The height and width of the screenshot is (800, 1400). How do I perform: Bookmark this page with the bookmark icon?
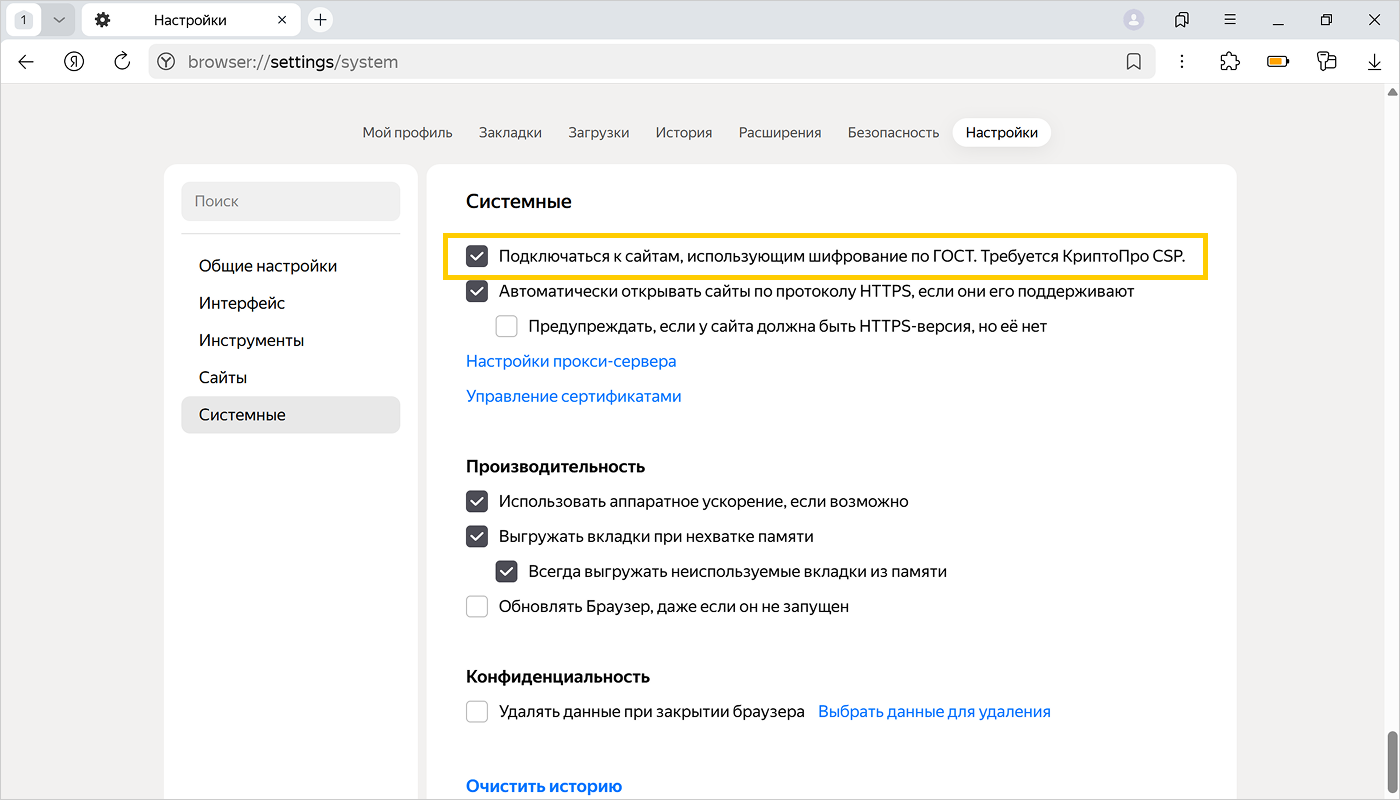tap(1133, 62)
